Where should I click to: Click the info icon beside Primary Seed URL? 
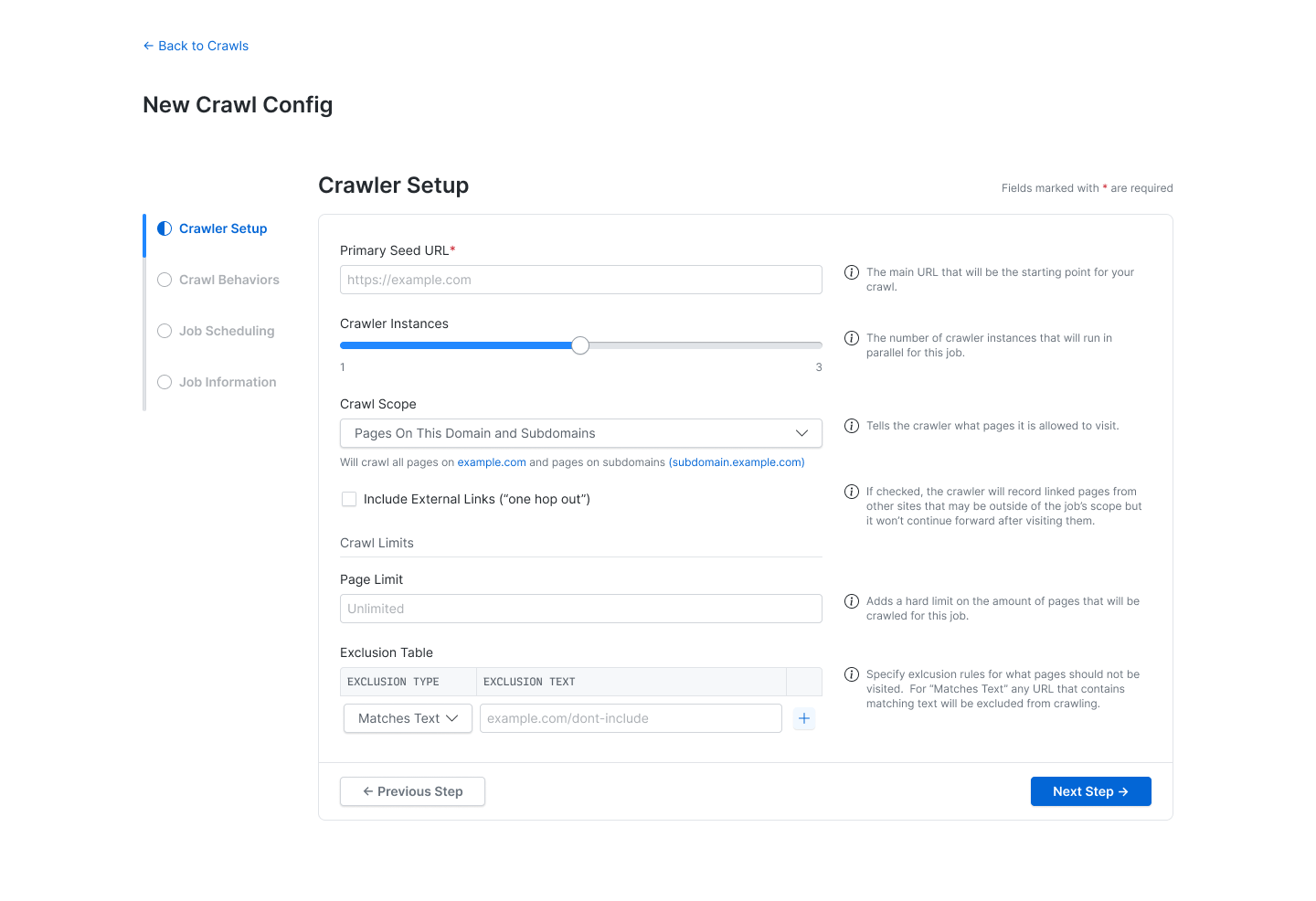pos(852,272)
